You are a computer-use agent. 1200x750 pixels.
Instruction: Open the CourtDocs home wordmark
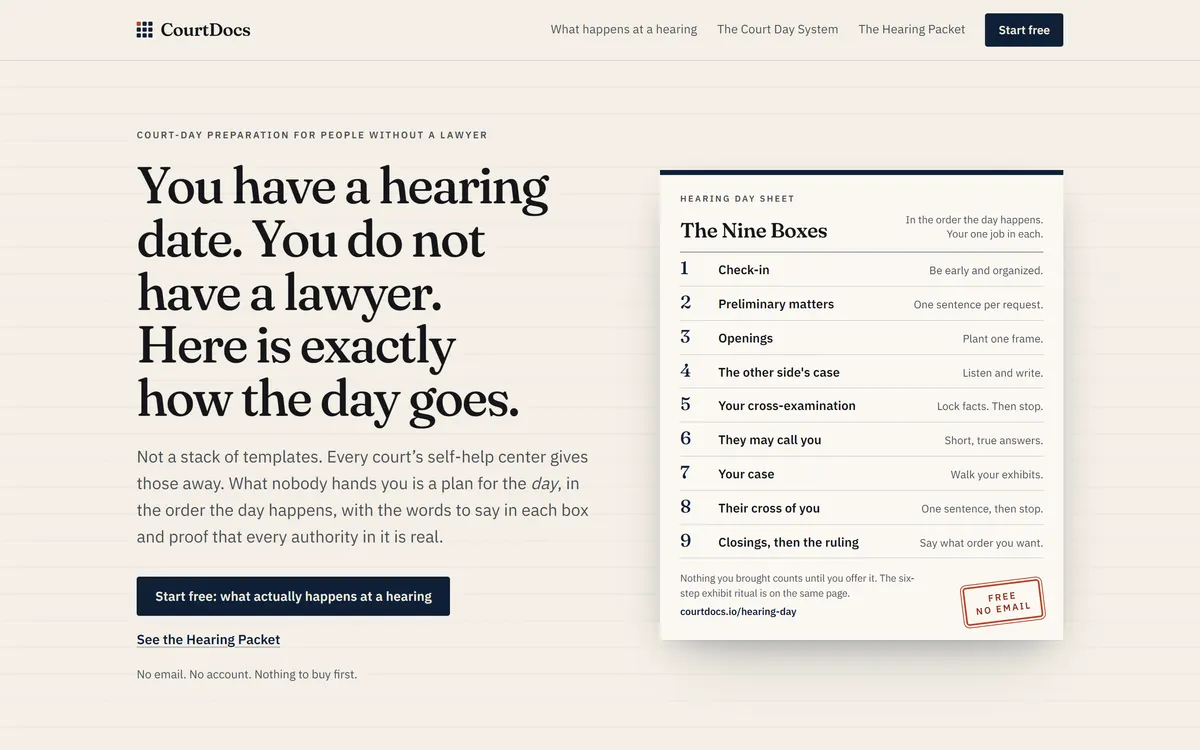pos(205,30)
